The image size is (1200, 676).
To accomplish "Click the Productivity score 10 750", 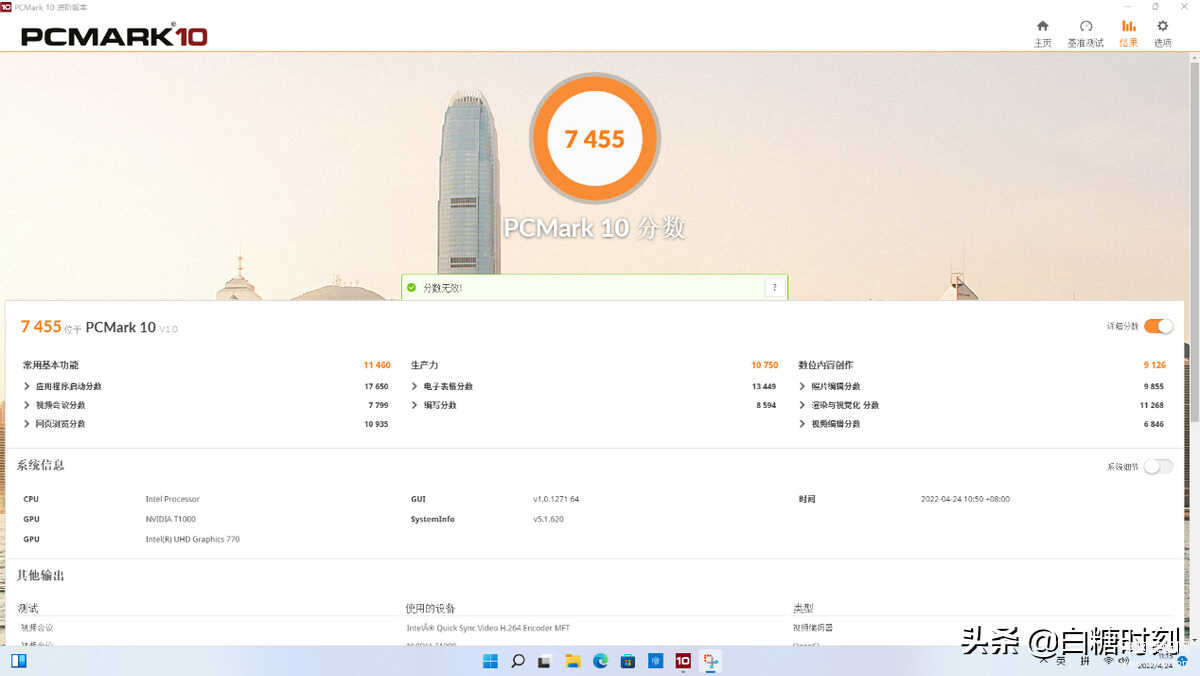I will point(764,365).
